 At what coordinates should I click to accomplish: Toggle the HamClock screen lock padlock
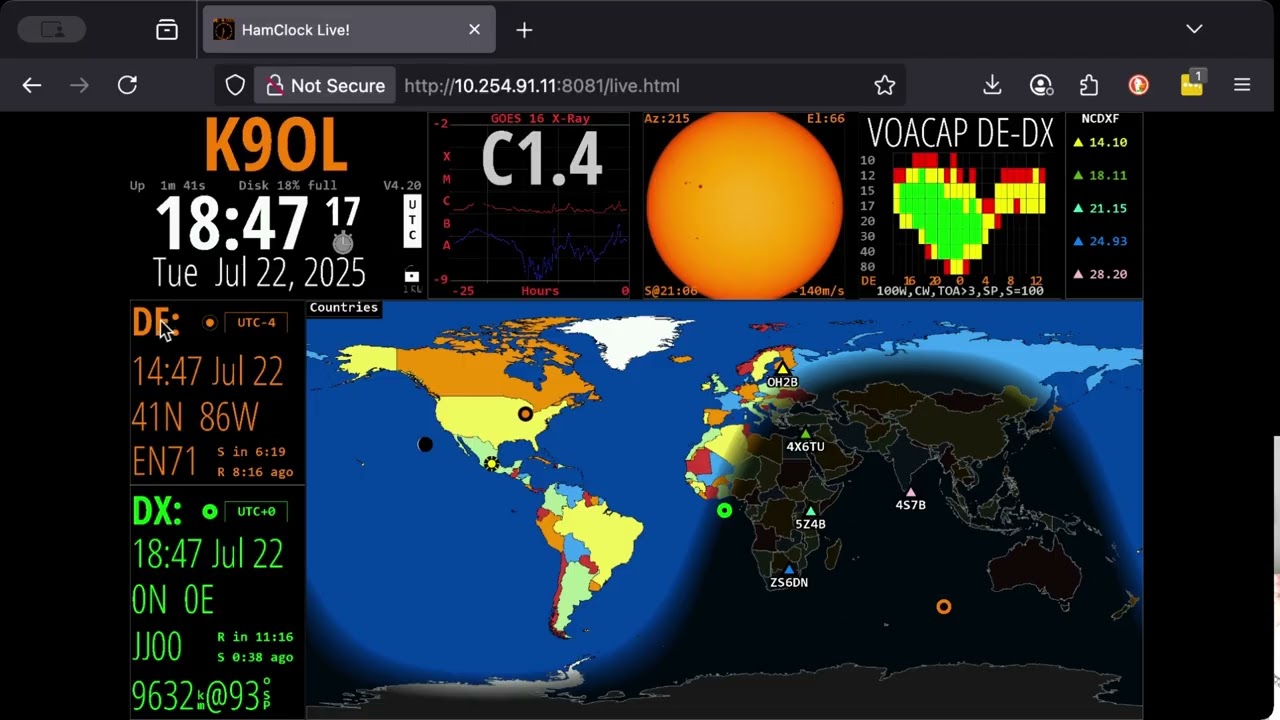pyautogui.click(x=412, y=275)
